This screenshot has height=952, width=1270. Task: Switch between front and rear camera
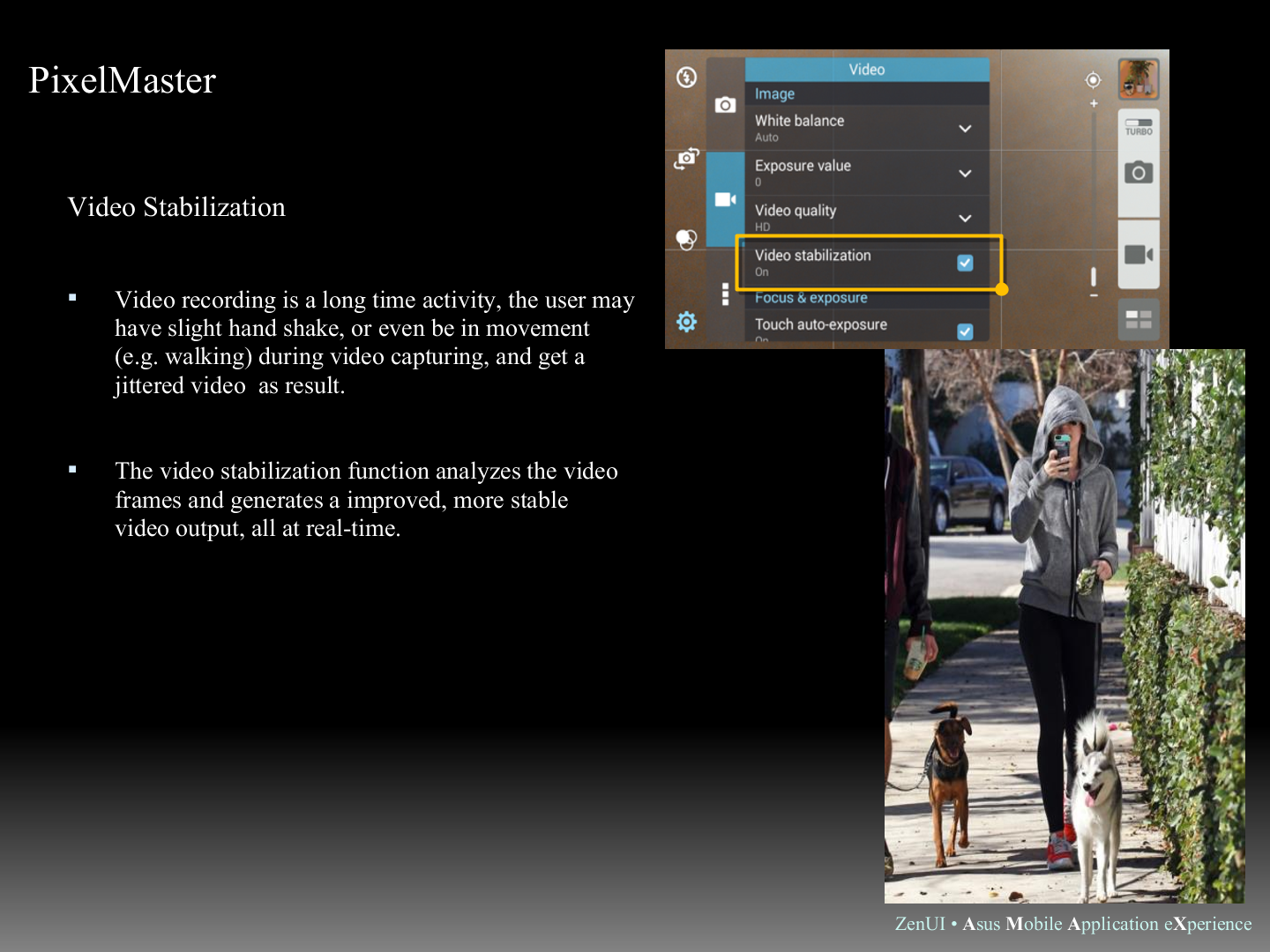(686, 159)
